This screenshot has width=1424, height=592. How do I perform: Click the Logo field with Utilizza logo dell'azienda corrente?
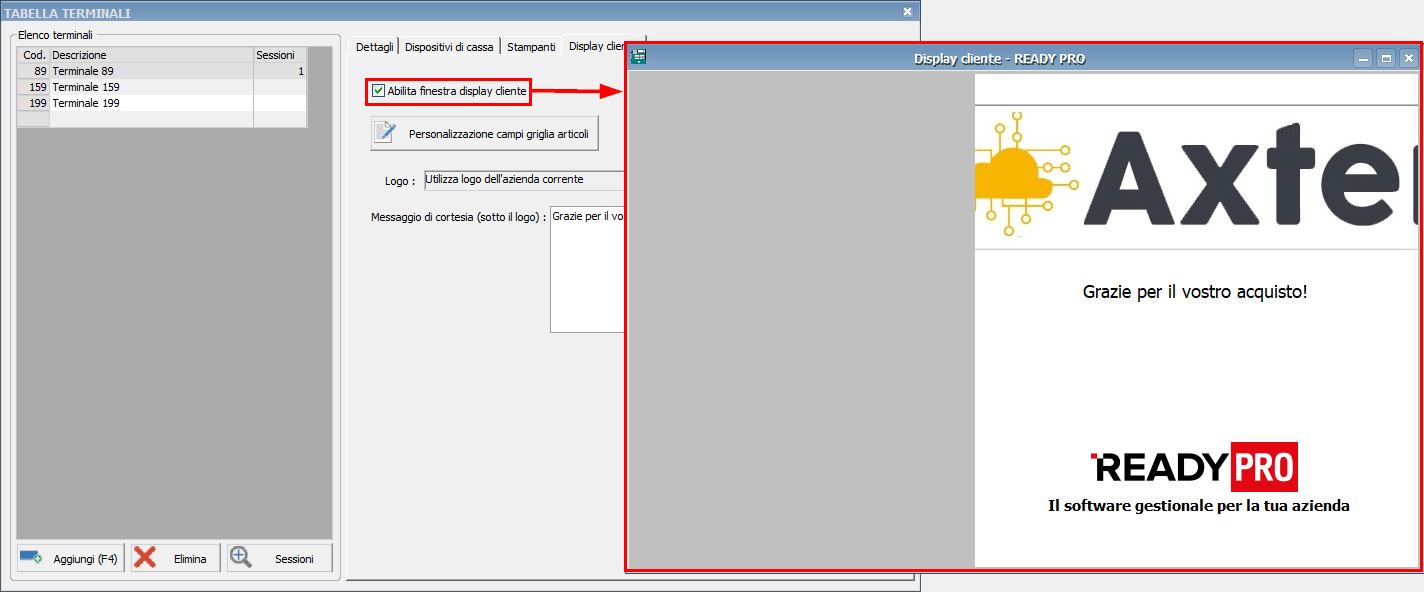click(x=524, y=181)
